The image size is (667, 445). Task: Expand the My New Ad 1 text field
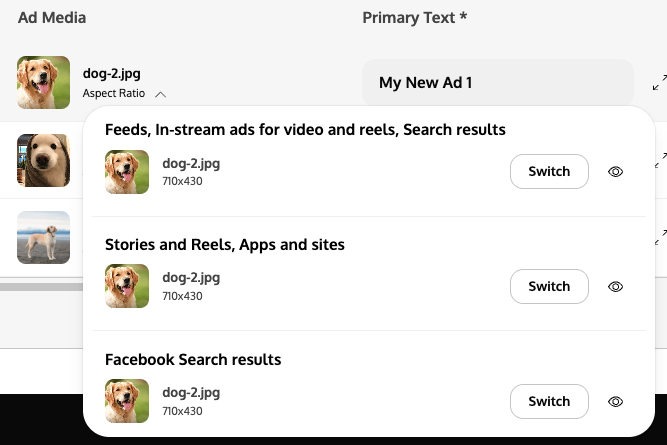point(659,83)
